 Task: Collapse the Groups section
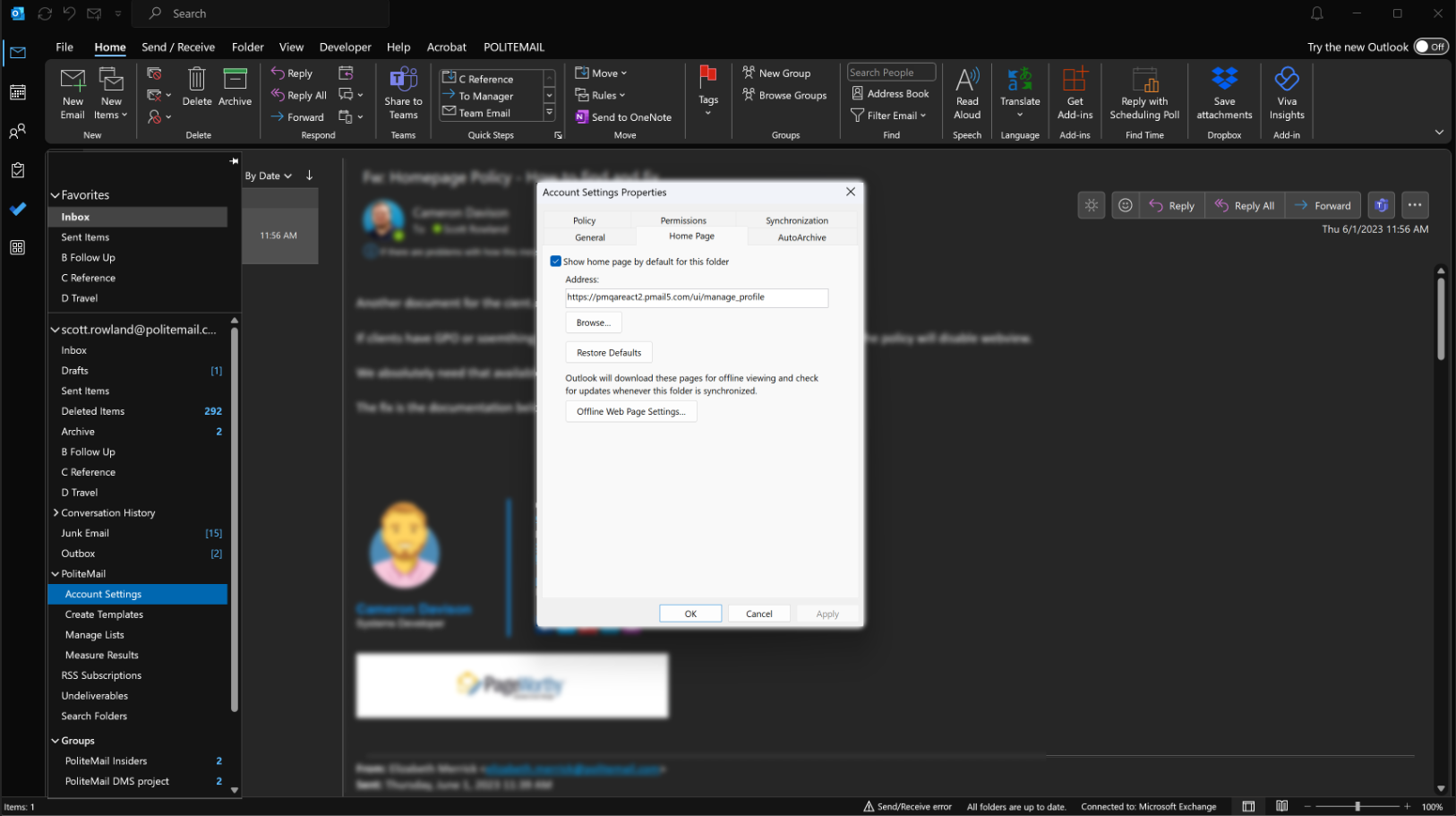56,741
